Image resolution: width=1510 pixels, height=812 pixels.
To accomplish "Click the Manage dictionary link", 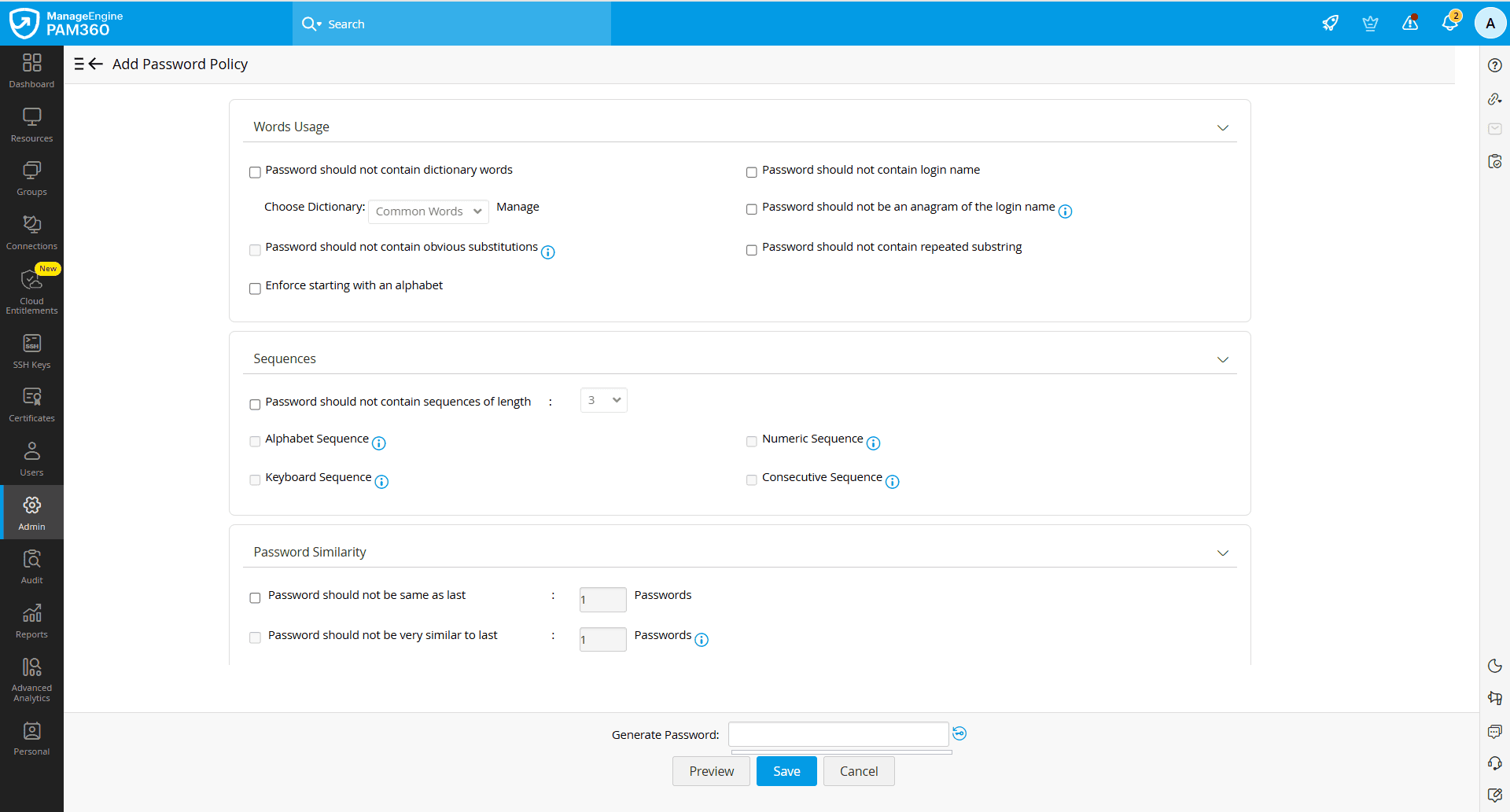I will (517, 206).
